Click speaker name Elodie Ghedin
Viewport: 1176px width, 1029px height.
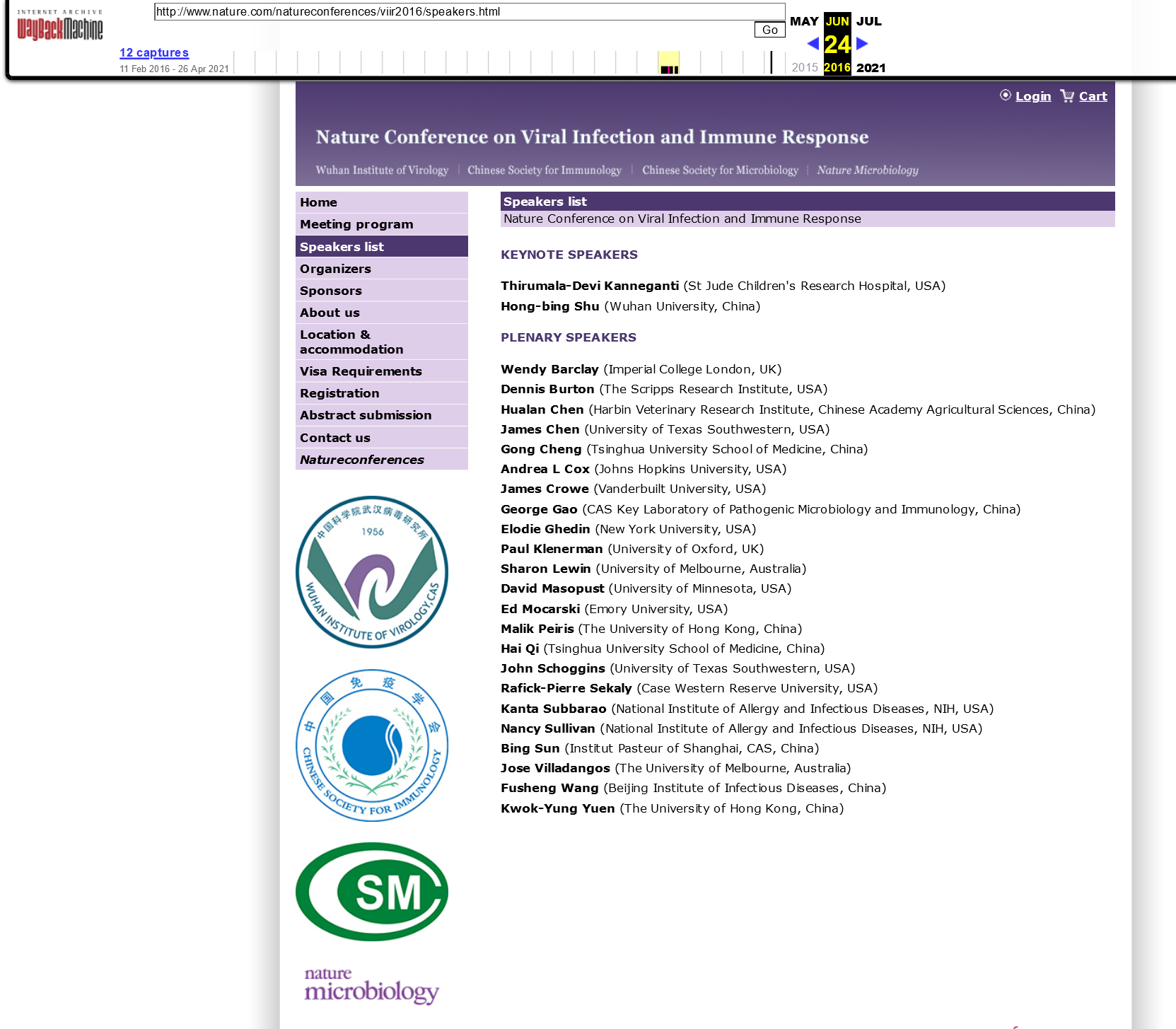(545, 529)
